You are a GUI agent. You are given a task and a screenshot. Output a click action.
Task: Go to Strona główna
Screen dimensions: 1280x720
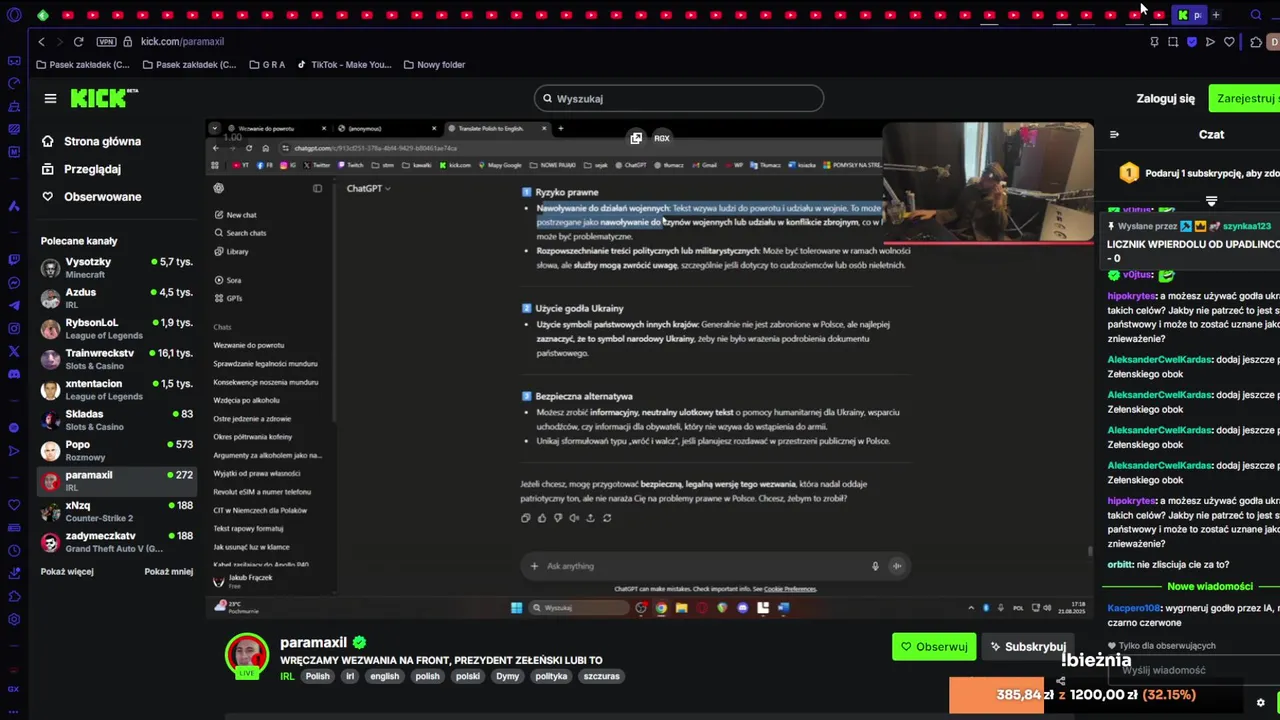coord(92,141)
